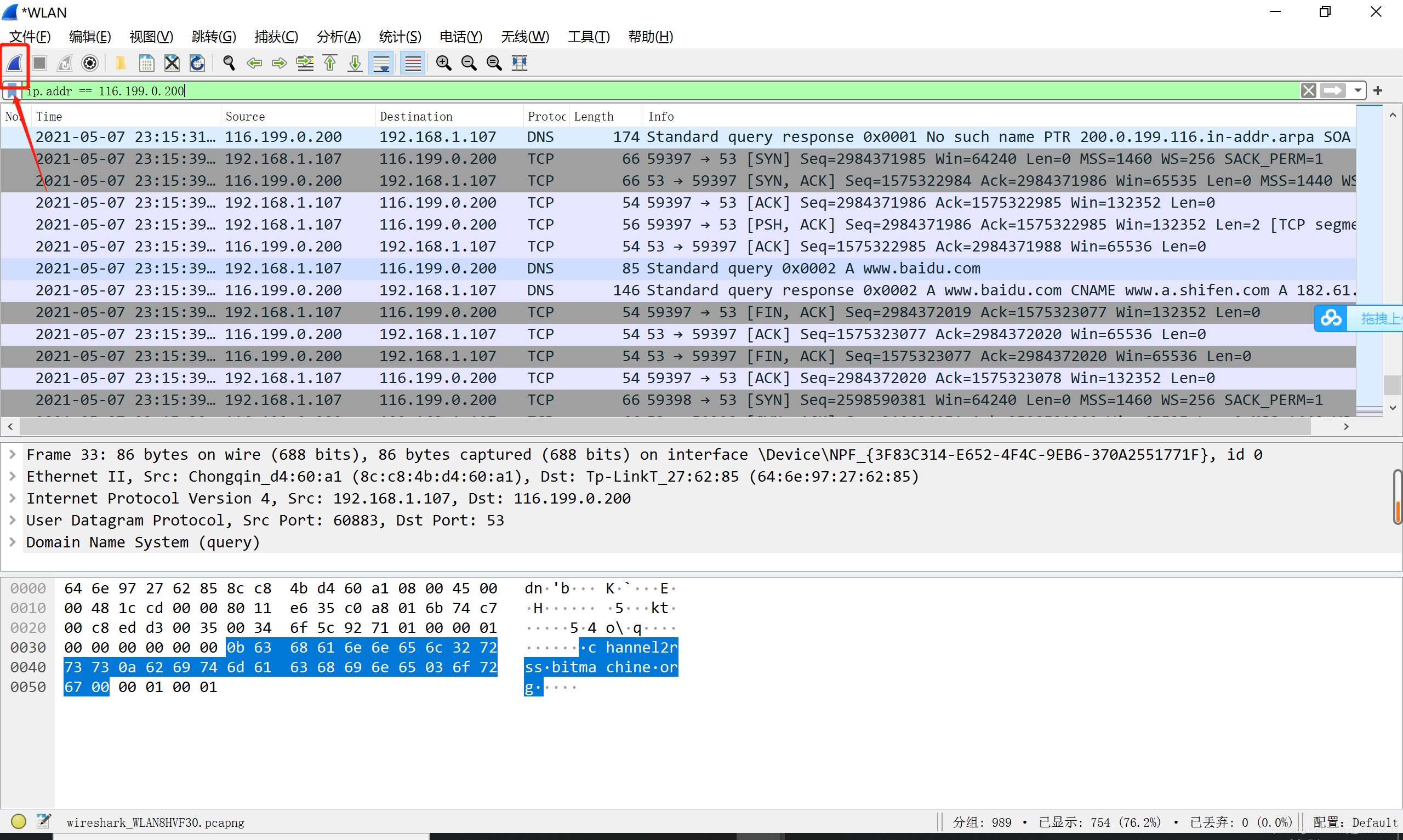Open capture options gear icon
Viewport: 1403px width, 840px height.
90,63
